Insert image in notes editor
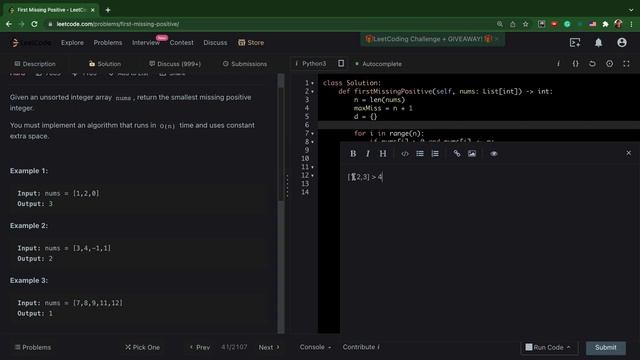The width and height of the screenshot is (640, 360). [472, 153]
